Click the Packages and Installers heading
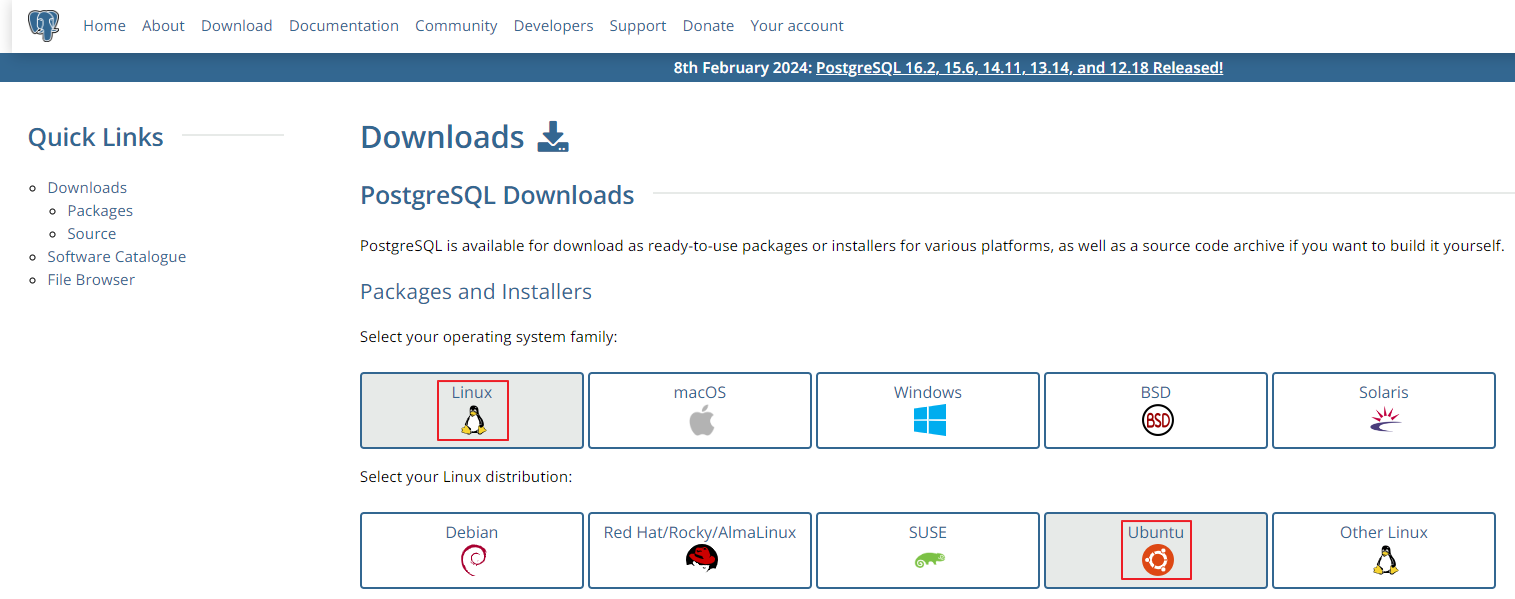Viewport: 1515px width, 599px height. click(476, 292)
